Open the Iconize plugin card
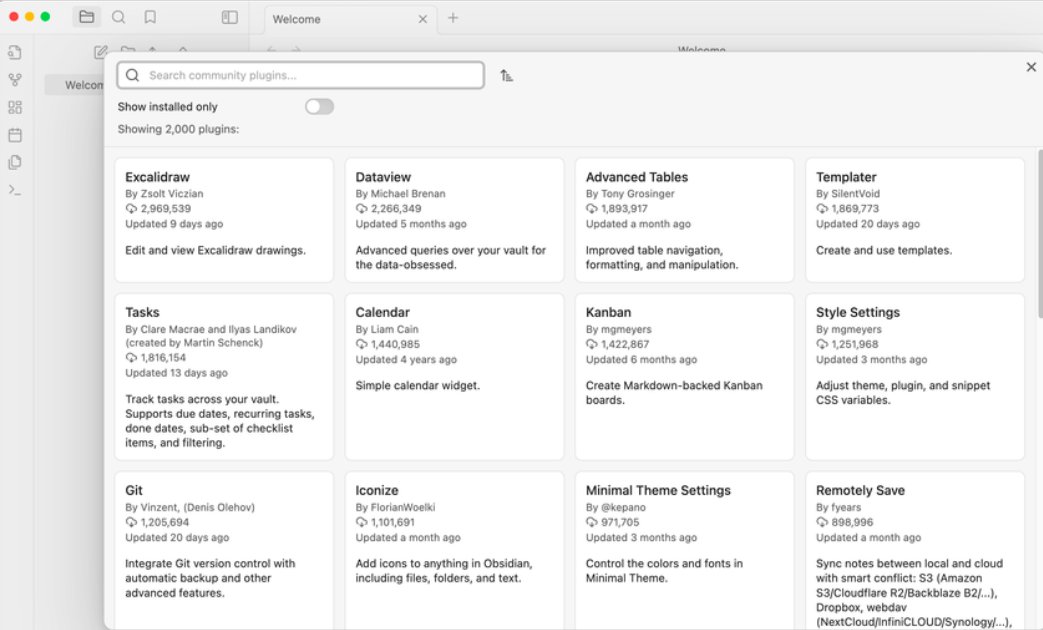This screenshot has height=630, width=1043. (x=454, y=551)
